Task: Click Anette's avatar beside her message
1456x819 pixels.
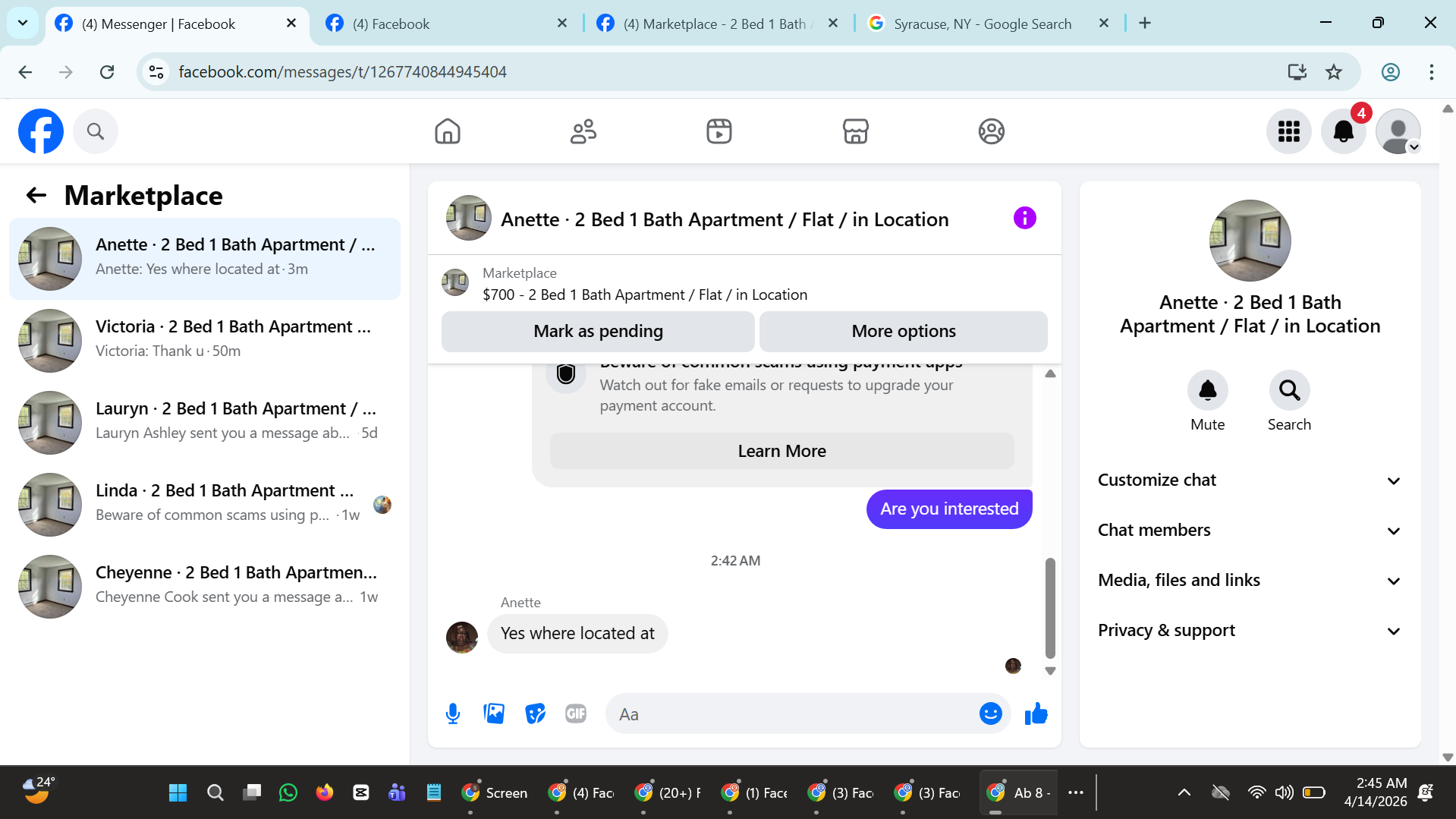Action: [x=462, y=638]
